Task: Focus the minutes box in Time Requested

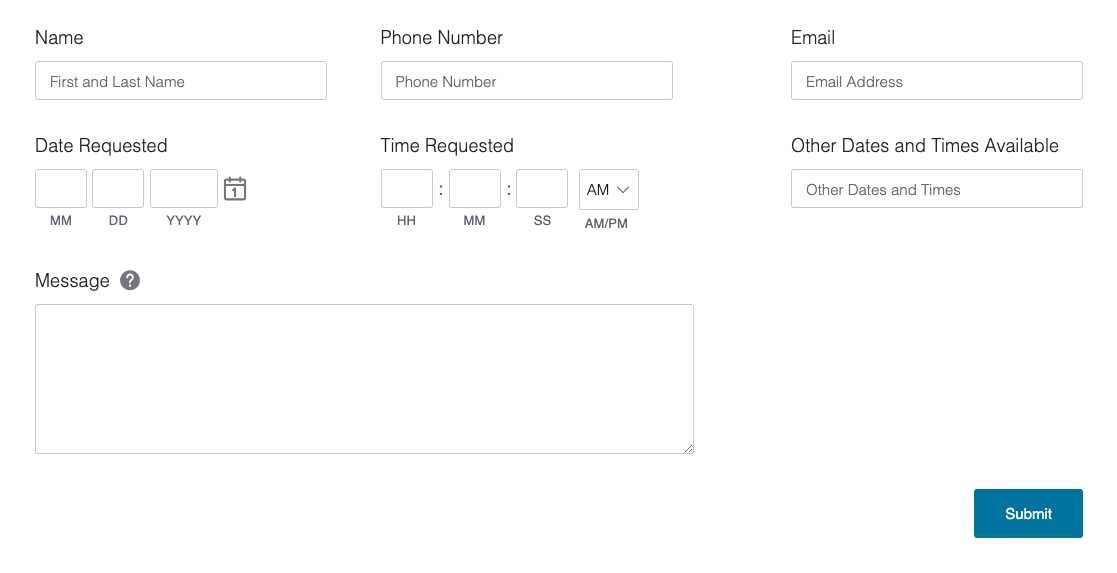Action: (474, 189)
